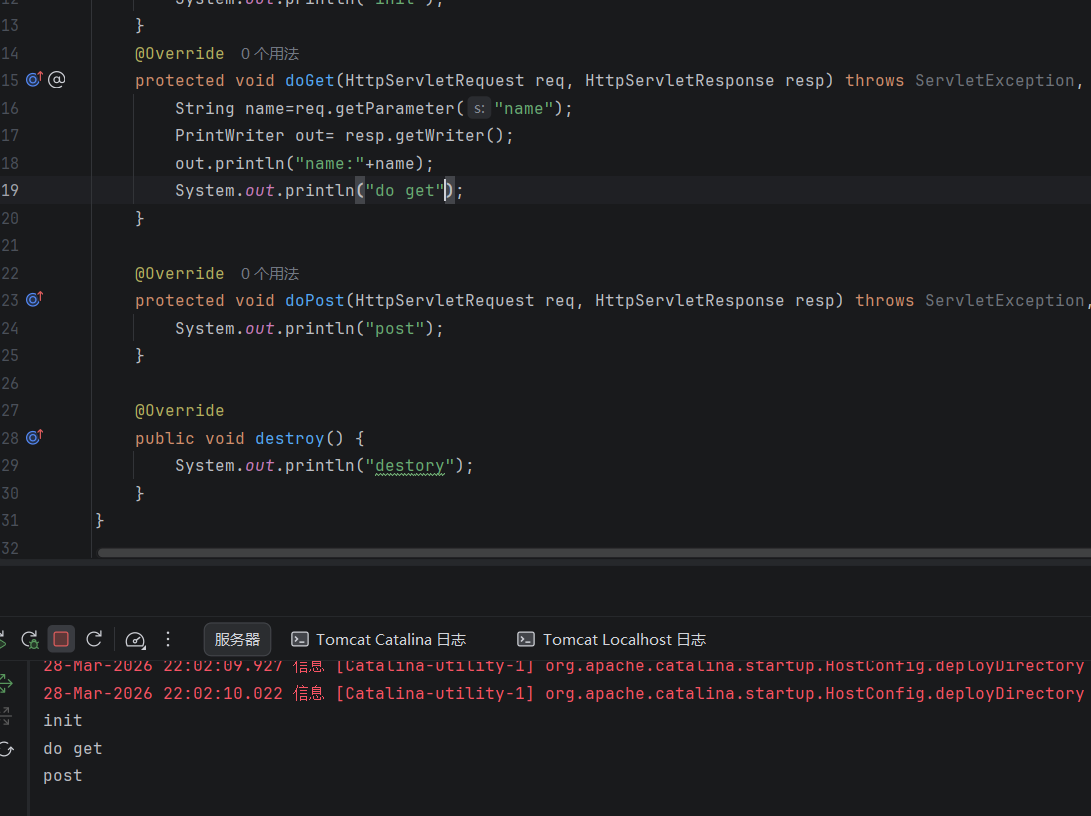Screen dimensions: 1091x816
Task: Click the misspelled "destory" string literal
Action: pyautogui.click(x=410, y=465)
